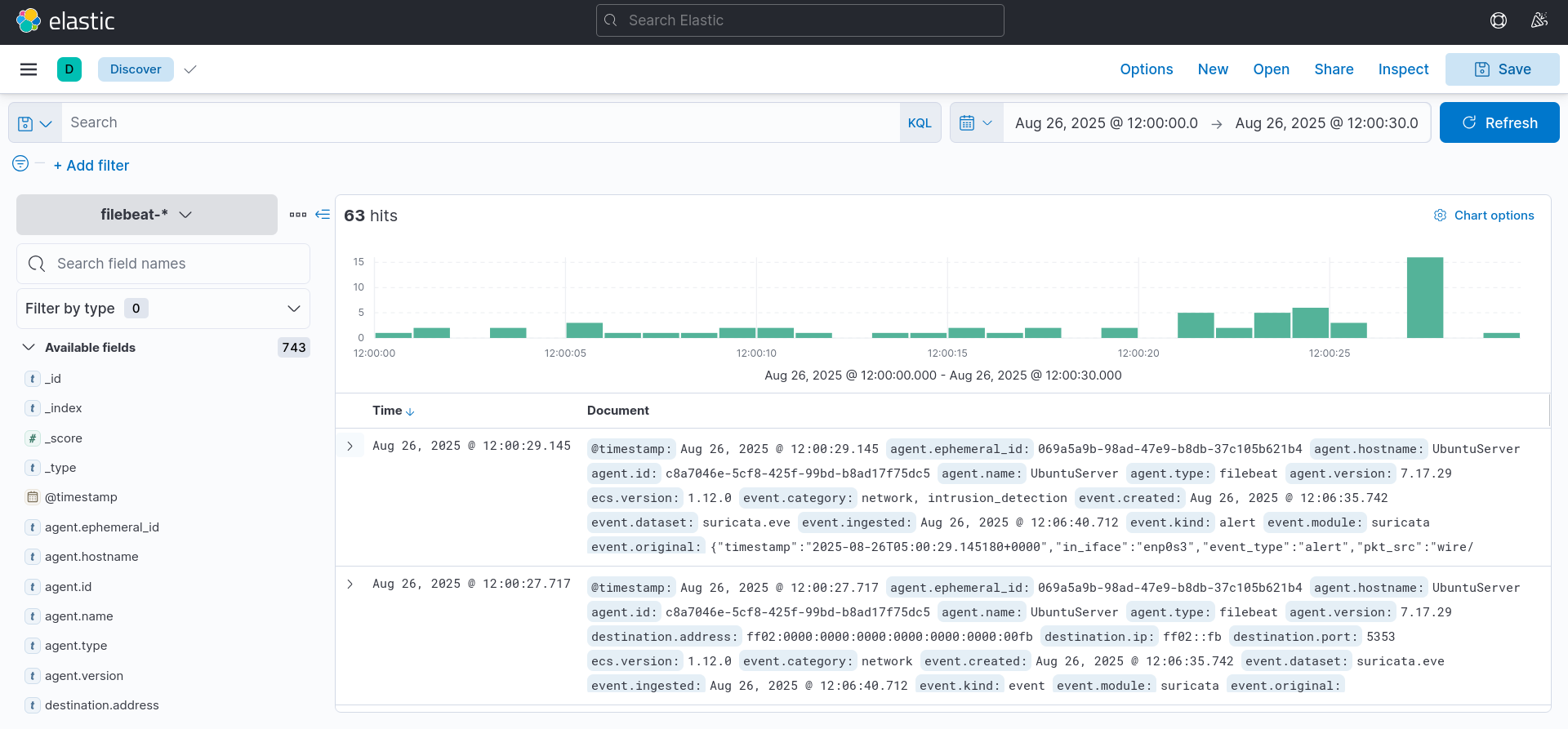Open the calendar quick date menu

(976, 123)
